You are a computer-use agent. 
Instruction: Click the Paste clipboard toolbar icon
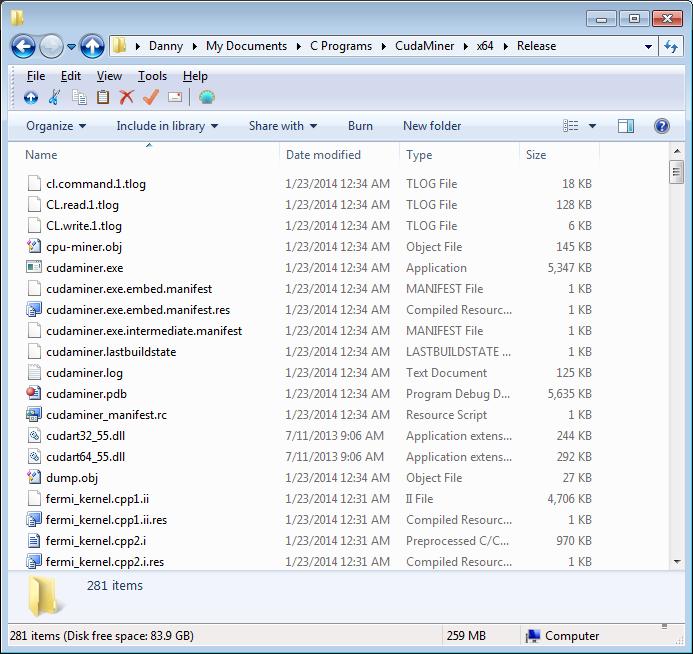point(103,97)
